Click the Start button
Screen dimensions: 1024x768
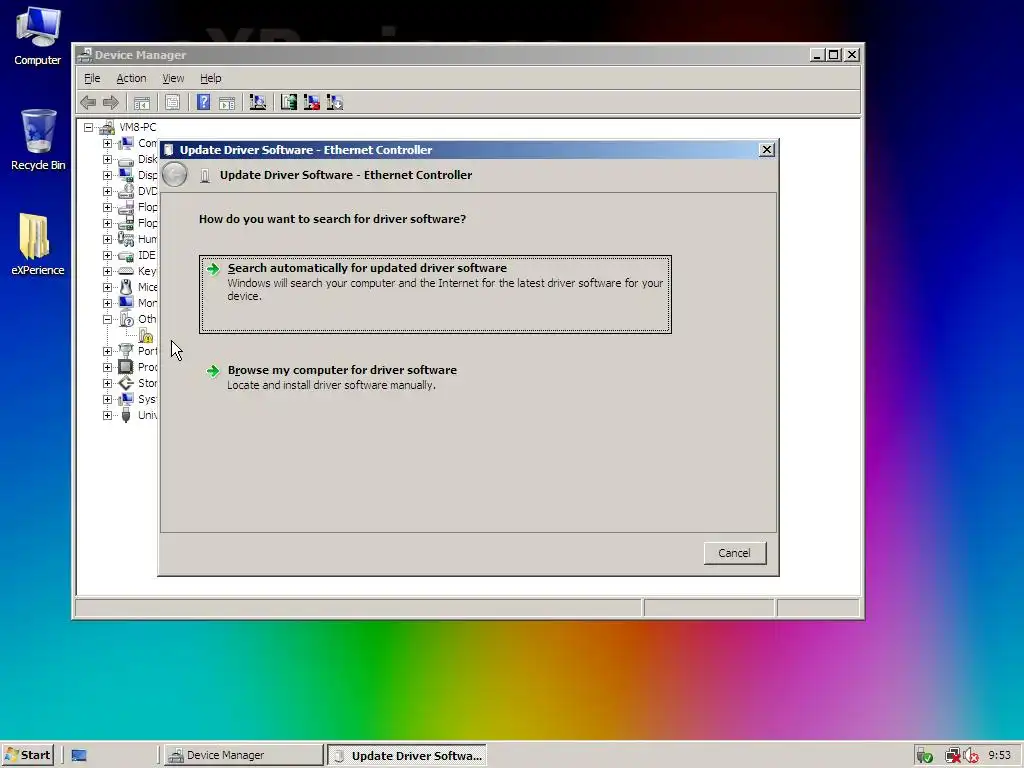point(27,755)
